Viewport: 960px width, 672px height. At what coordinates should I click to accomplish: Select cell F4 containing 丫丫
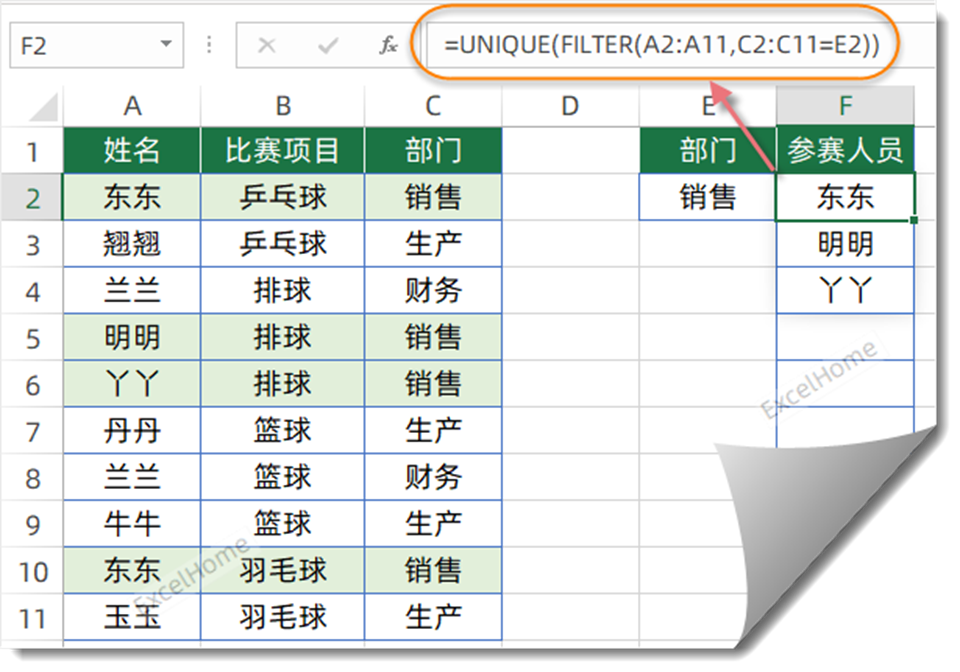click(845, 291)
